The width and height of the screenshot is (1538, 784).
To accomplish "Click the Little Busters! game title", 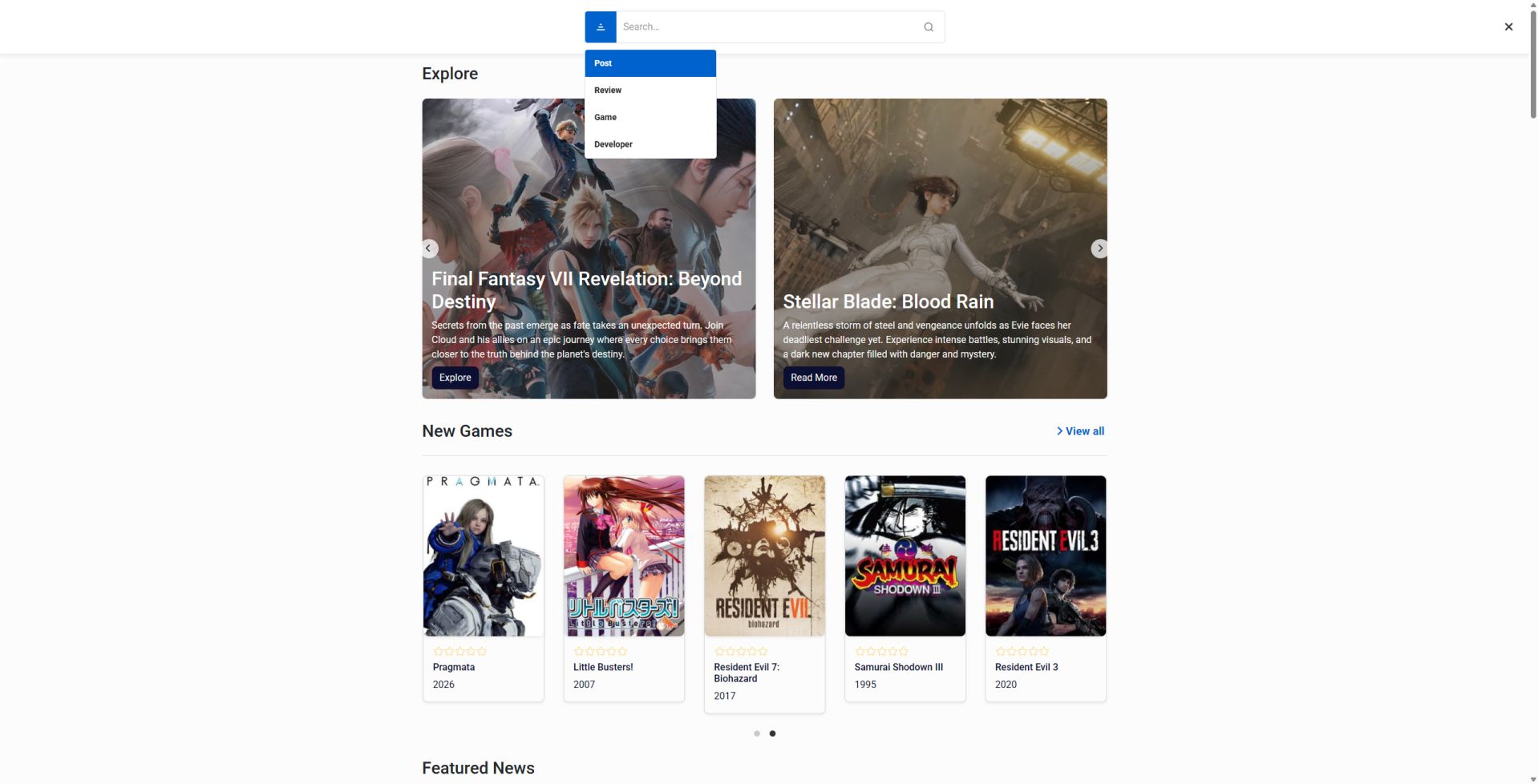I will pos(603,668).
